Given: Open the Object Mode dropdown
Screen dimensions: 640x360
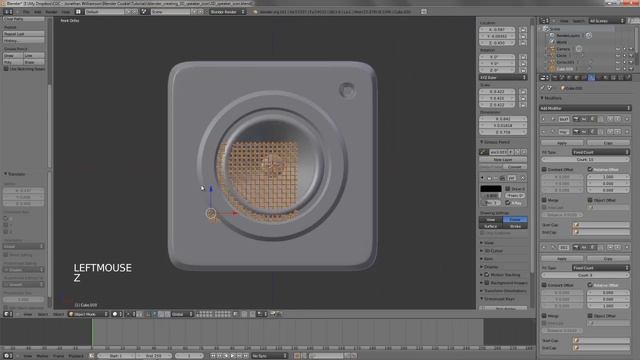Looking at the screenshot, I should pyautogui.click(x=88, y=314).
